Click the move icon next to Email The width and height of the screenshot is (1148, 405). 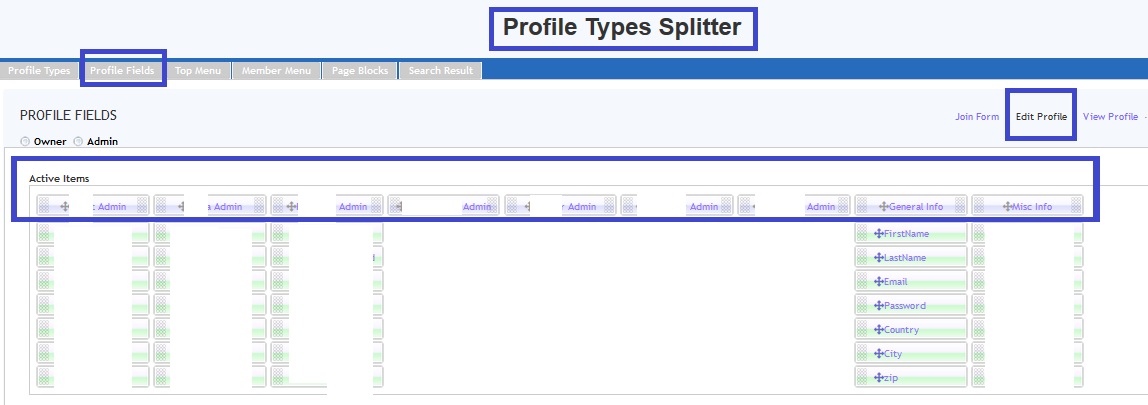879,282
